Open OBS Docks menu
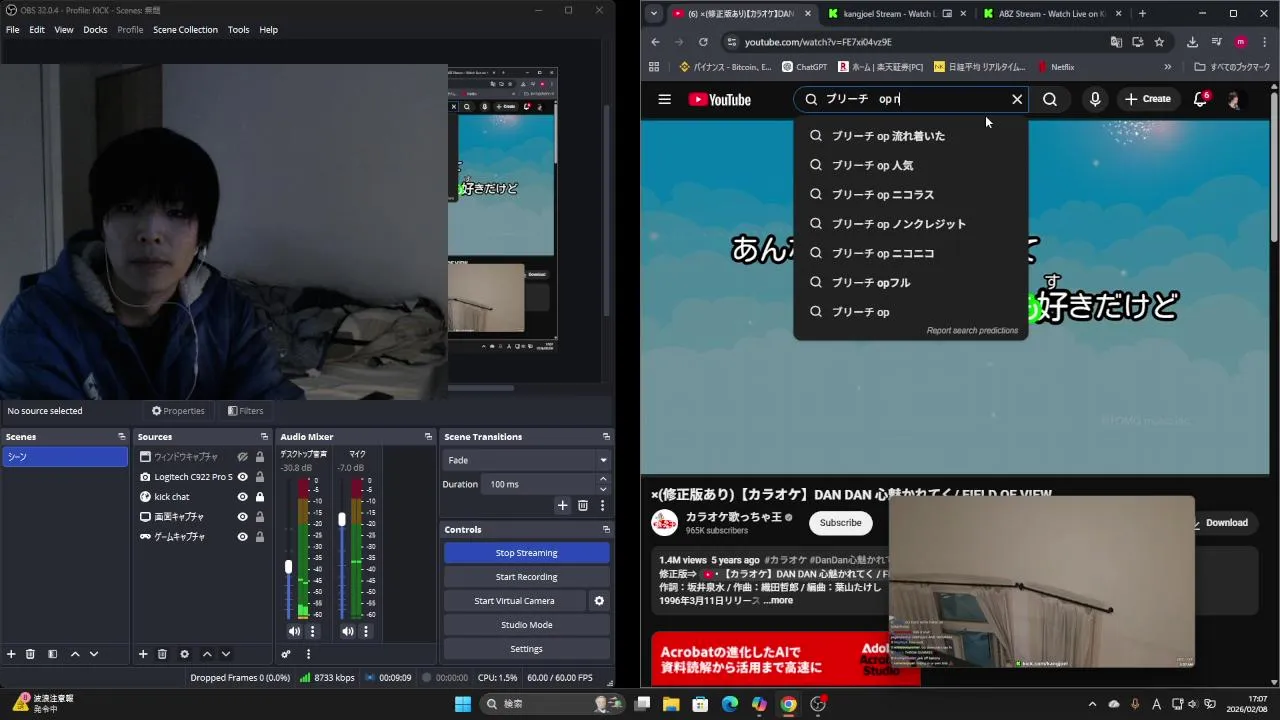Screen dimensions: 1280x720 95,30
